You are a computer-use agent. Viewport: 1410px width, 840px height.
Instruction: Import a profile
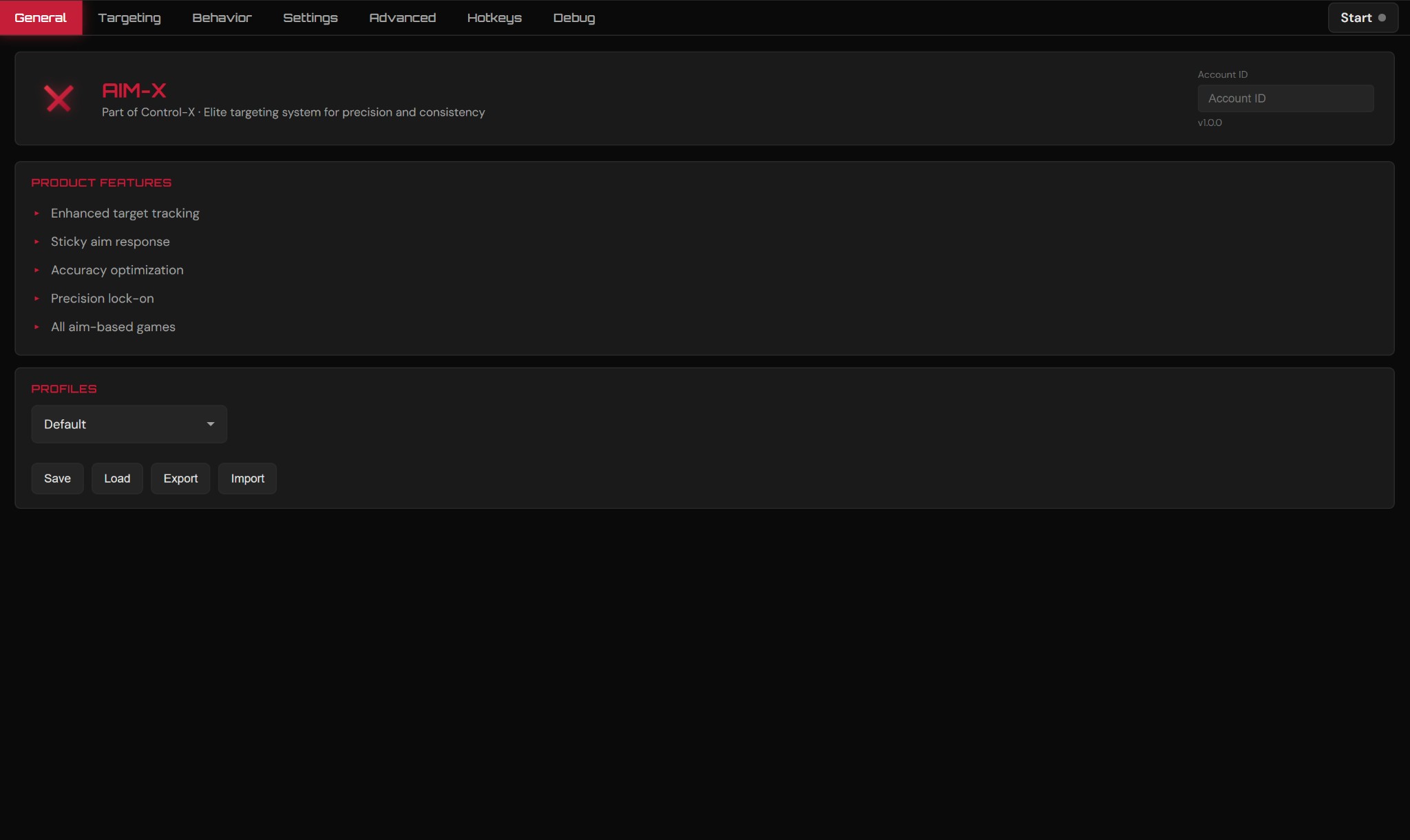(x=247, y=479)
